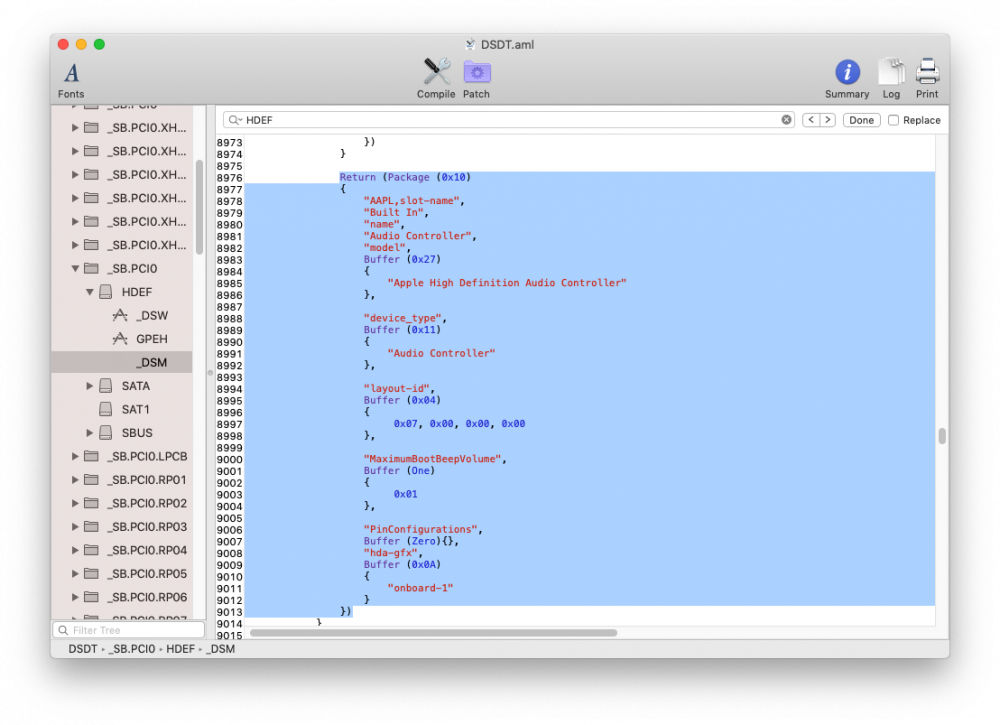Click the Filter Tree field
This screenshot has height=725, width=1000.
tap(129, 630)
